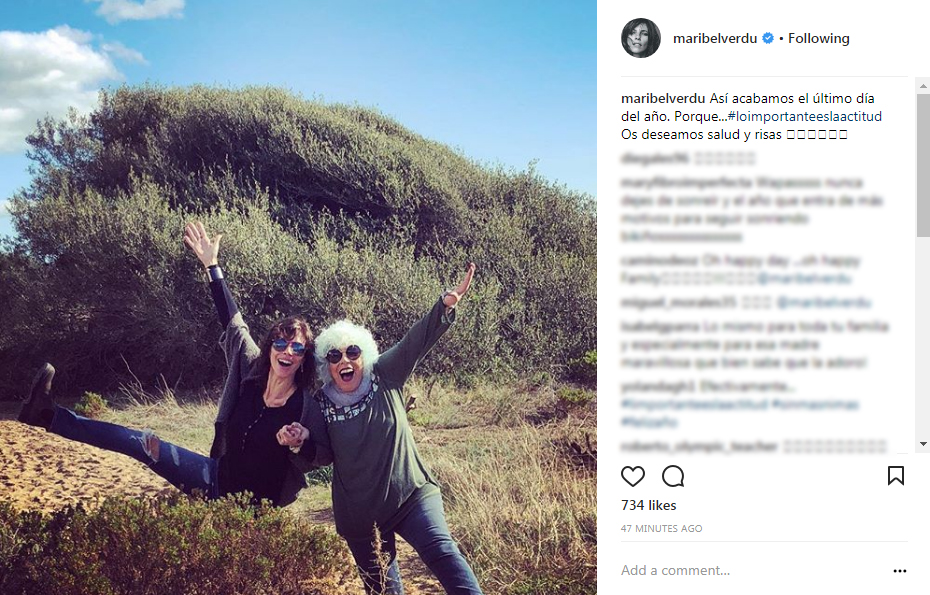The width and height of the screenshot is (930, 595).
Task: Click the comment speech bubble icon
Action: pos(673,476)
